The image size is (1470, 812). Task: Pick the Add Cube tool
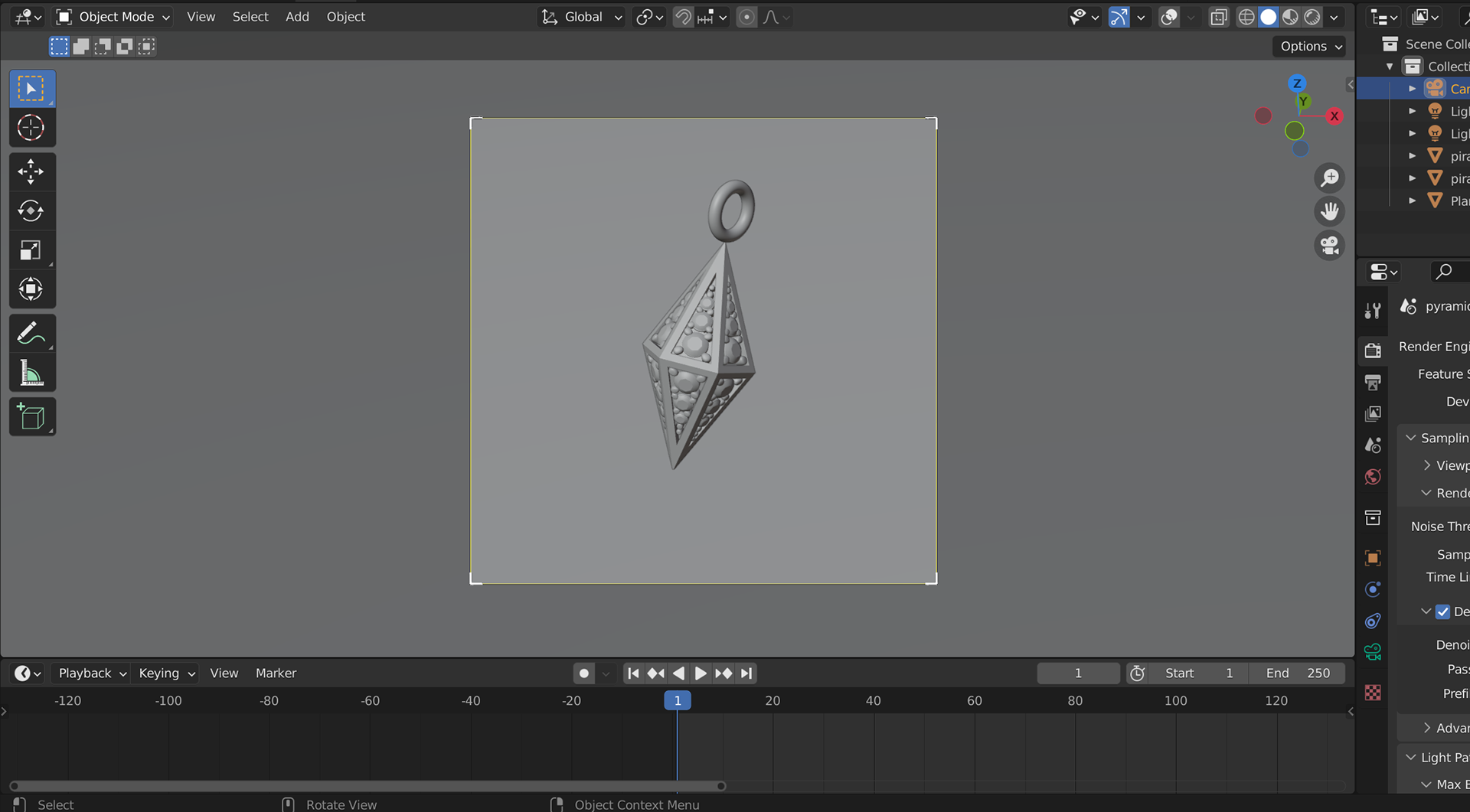(x=31, y=417)
